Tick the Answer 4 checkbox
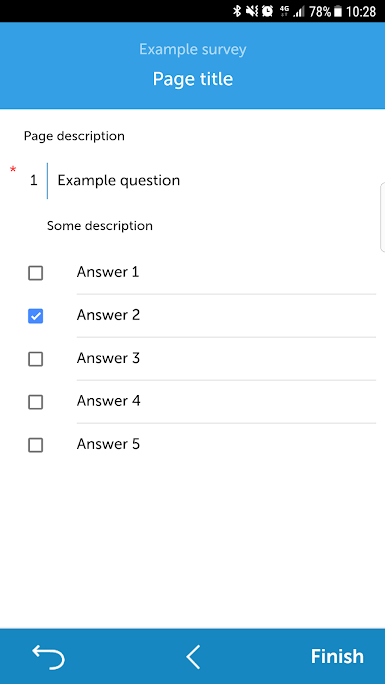The width and height of the screenshot is (385, 684). point(35,402)
